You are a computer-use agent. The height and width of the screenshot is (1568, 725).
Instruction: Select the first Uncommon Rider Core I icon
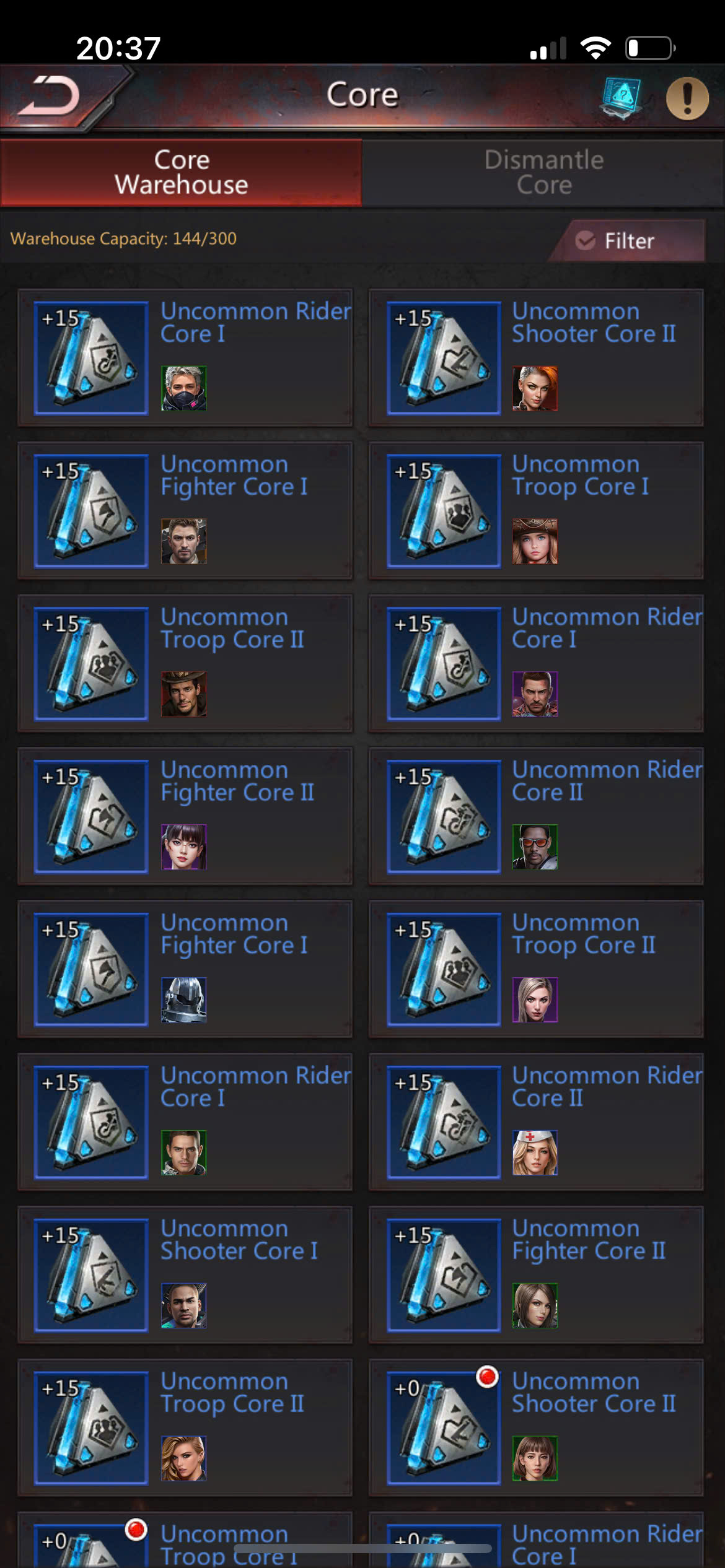coord(91,358)
